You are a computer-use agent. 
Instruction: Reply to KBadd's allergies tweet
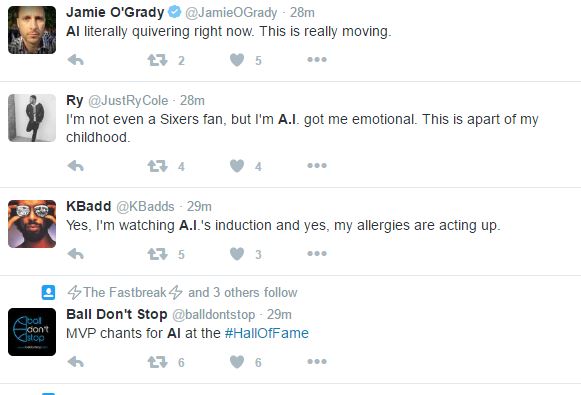[x=76, y=254]
